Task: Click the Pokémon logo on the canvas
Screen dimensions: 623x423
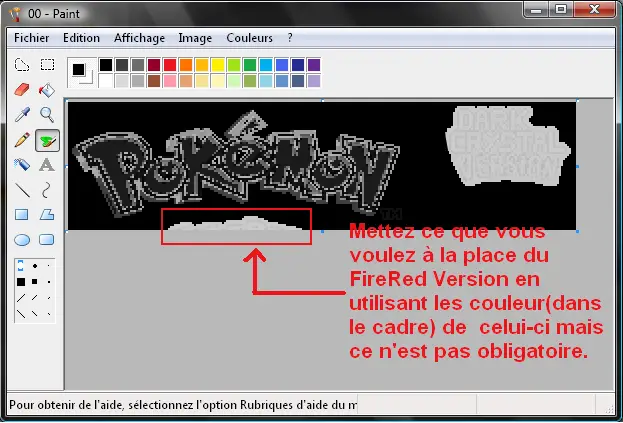Action: coord(236,164)
